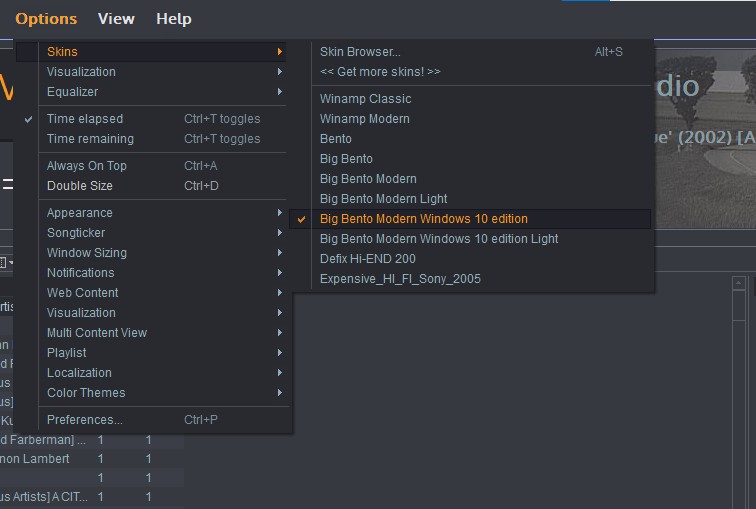Screen dimensions: 756x509
Task: Expand the Songticker submenu
Action: 151,233
